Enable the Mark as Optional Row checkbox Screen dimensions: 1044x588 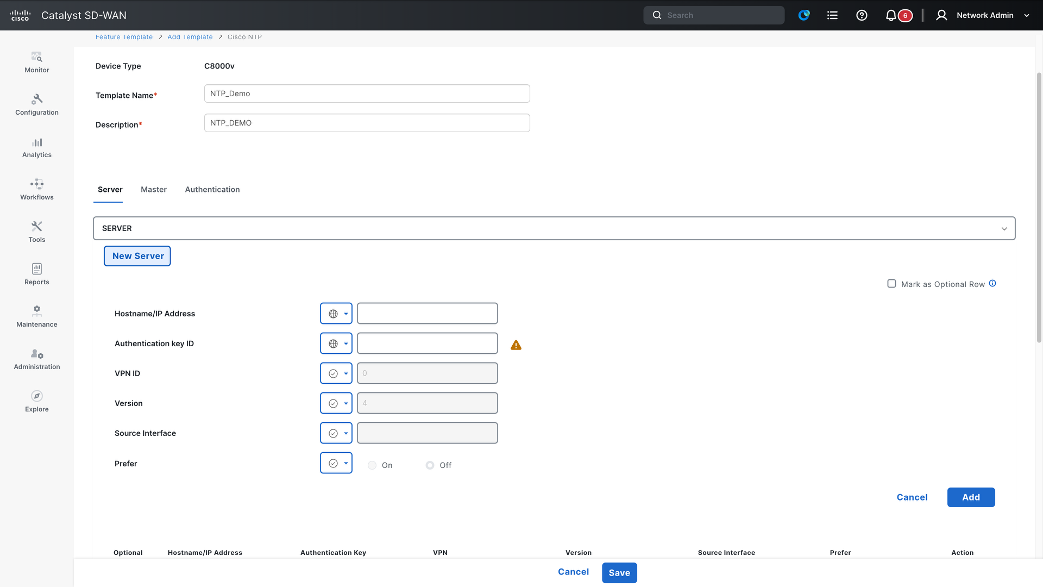891,283
